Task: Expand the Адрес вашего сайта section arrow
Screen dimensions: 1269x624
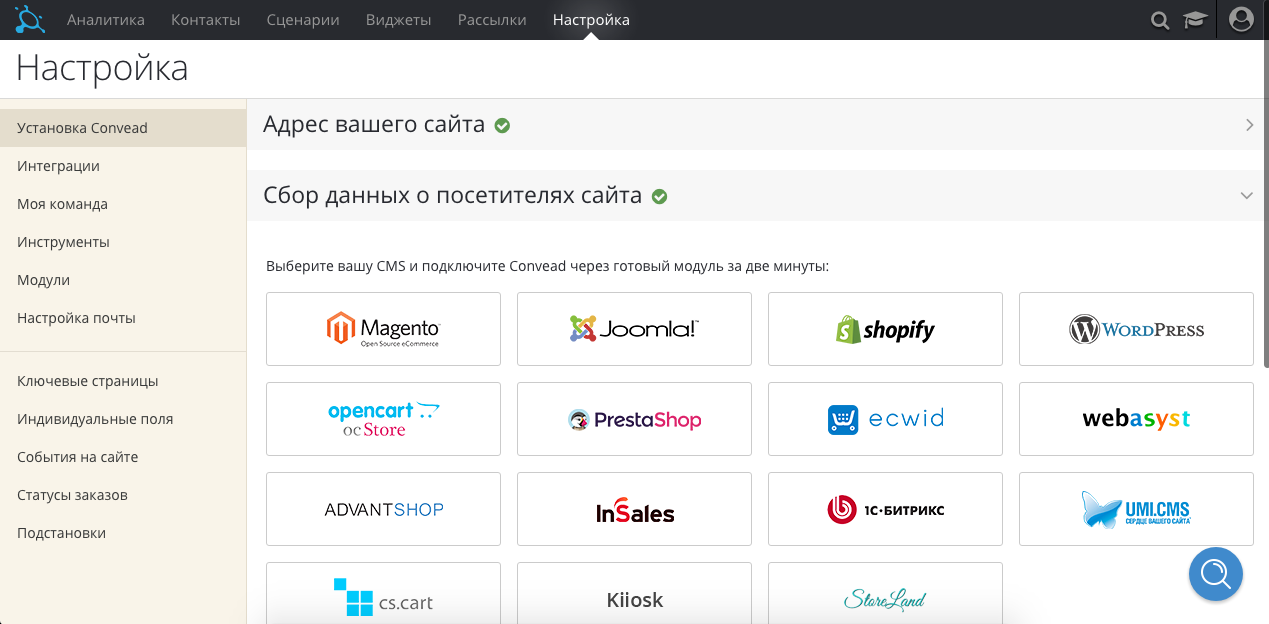Action: tap(1249, 125)
